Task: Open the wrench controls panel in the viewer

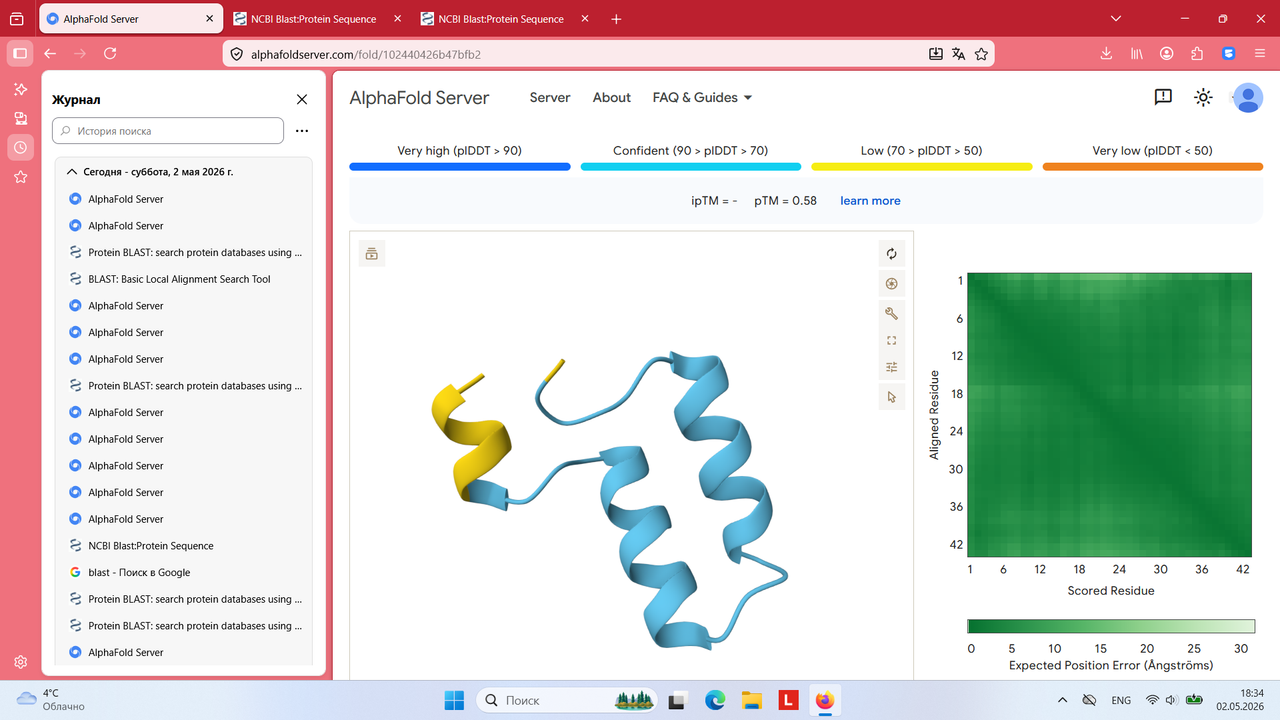Action: 891,313
